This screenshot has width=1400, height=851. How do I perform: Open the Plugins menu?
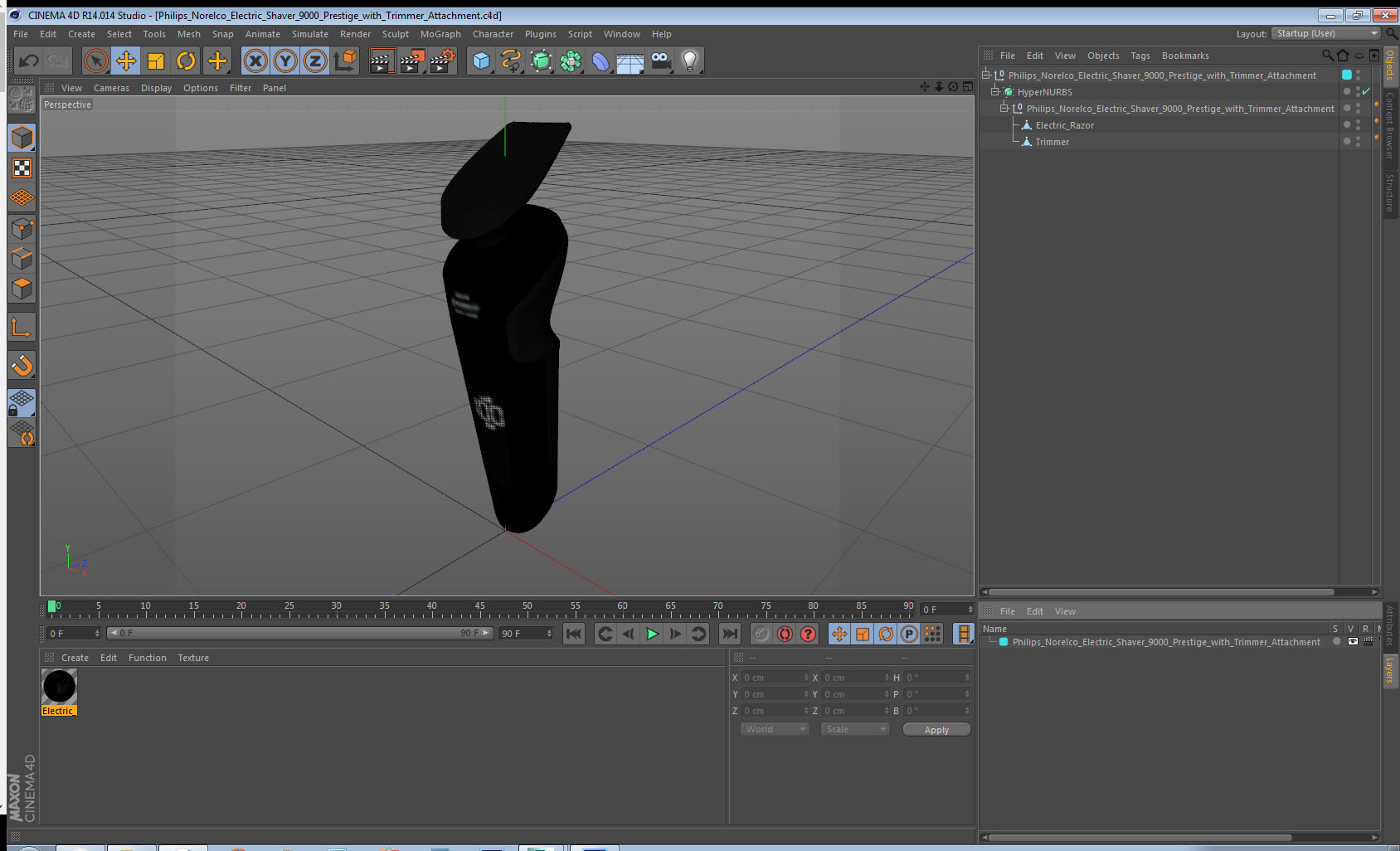tap(541, 34)
